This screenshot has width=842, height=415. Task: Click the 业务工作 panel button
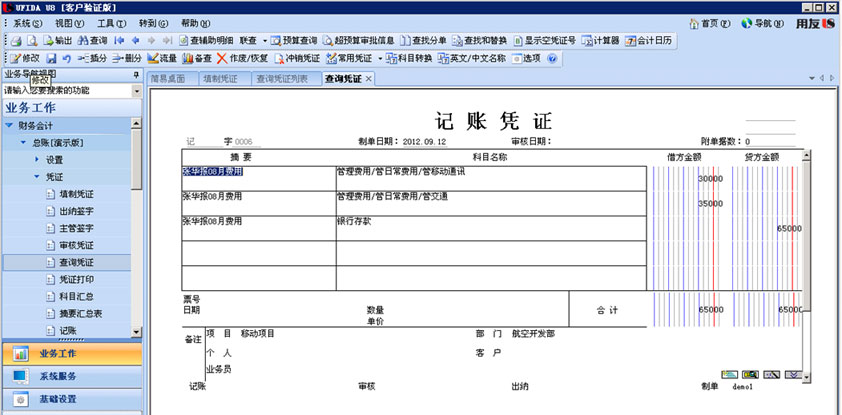pyautogui.click(x=71, y=354)
